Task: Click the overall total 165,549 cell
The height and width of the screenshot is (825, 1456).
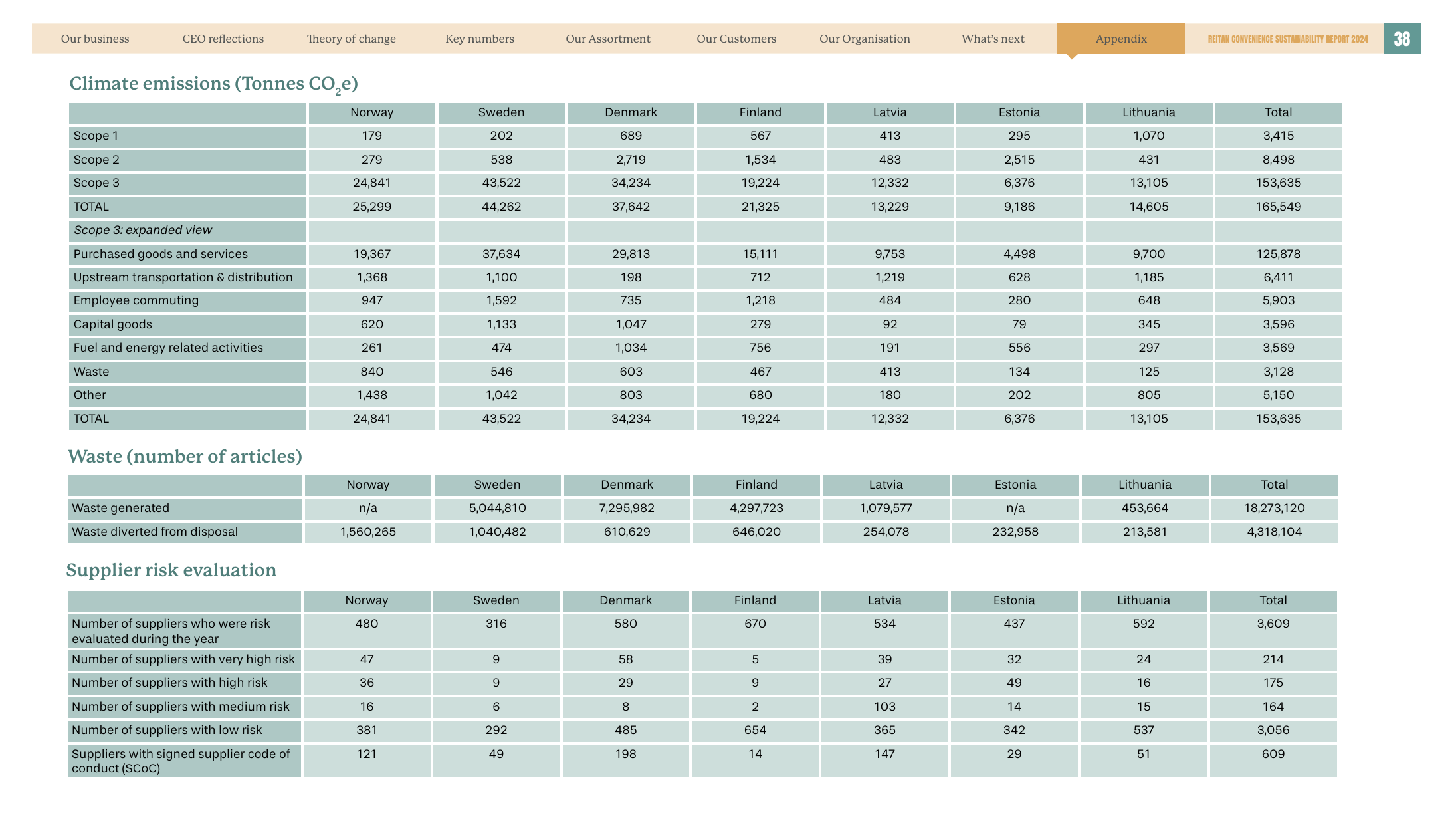Action: 1278,207
